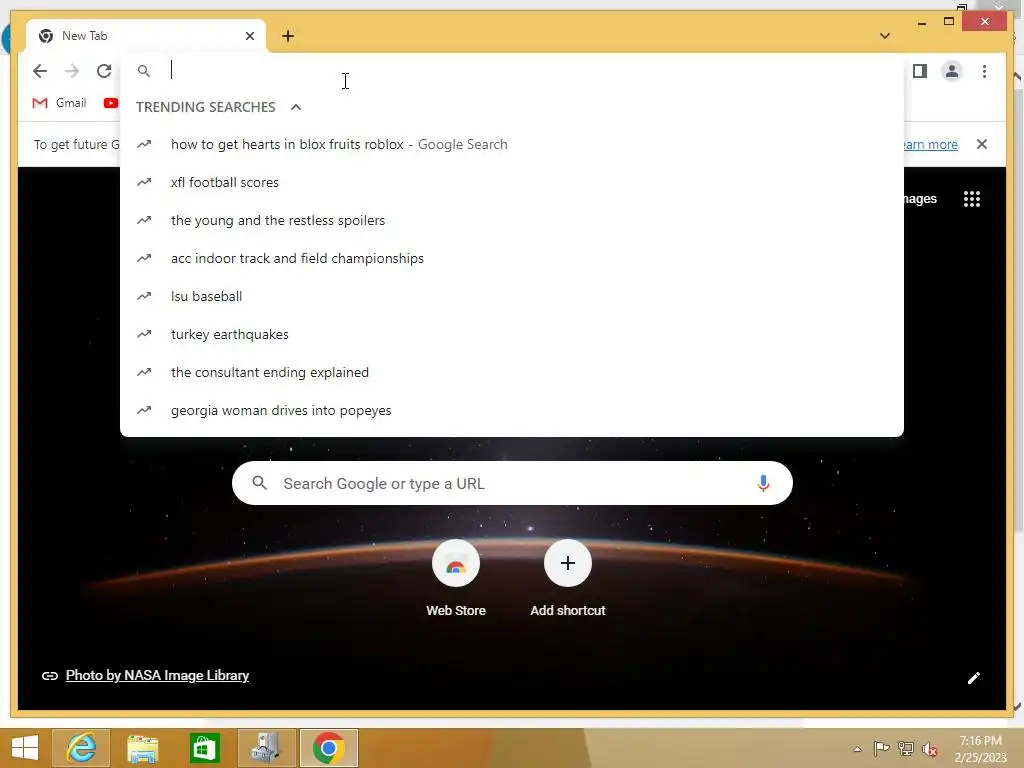Open Photo by NASA Image Library link
This screenshot has height=768, width=1024.
(157, 675)
